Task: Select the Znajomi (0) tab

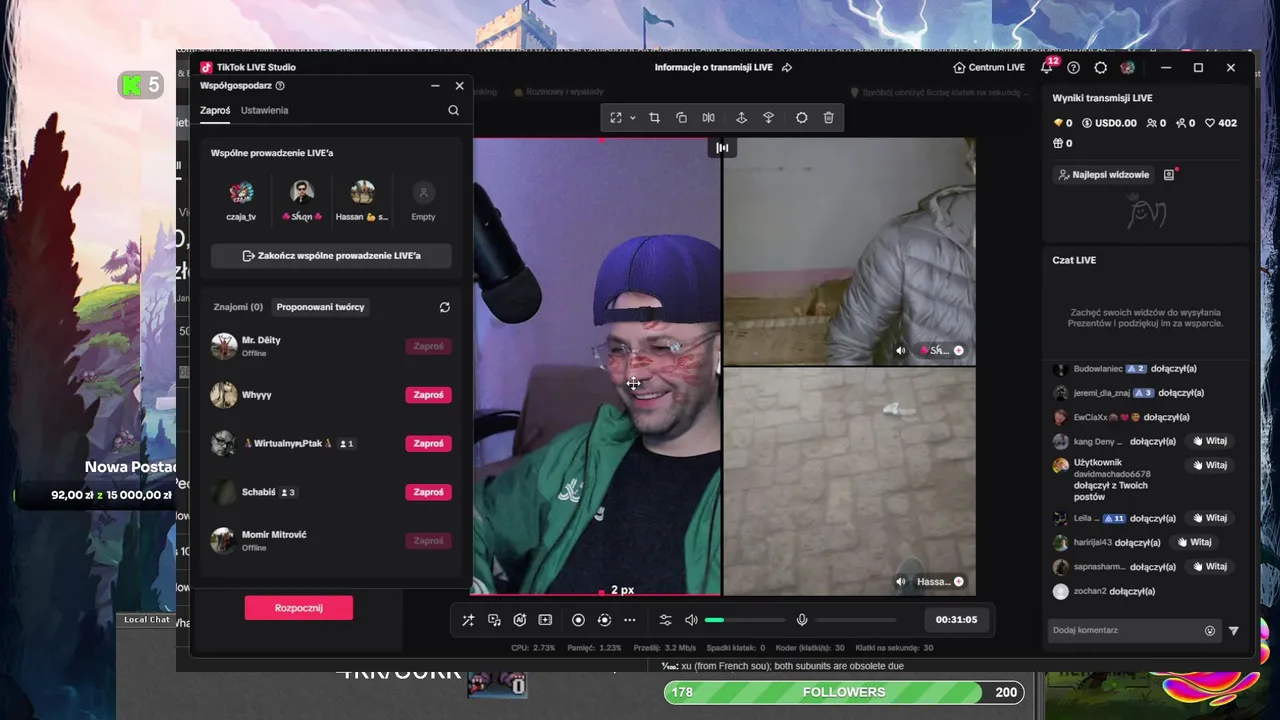Action: click(x=238, y=307)
